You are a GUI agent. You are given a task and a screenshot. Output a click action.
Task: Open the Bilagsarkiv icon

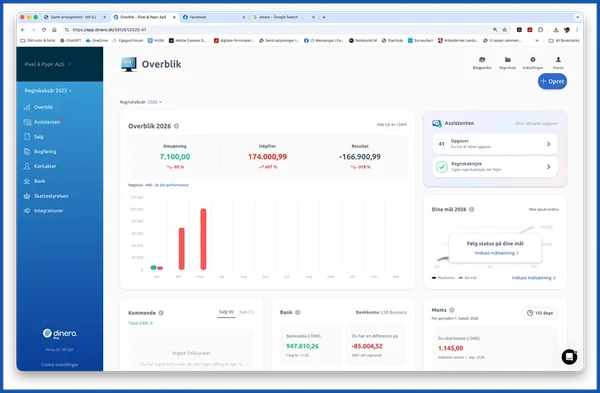click(x=482, y=60)
